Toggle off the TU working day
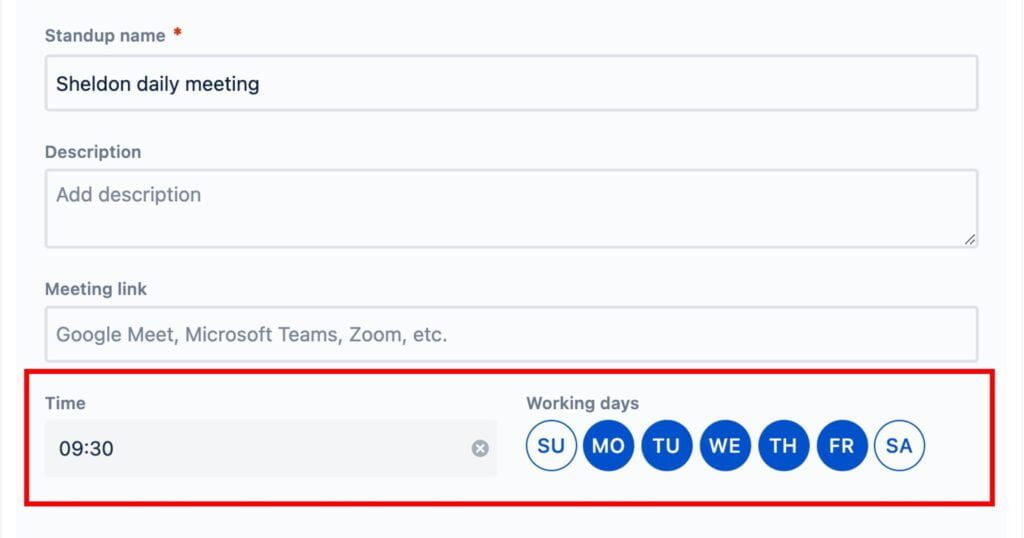1024x538 pixels. pos(667,445)
